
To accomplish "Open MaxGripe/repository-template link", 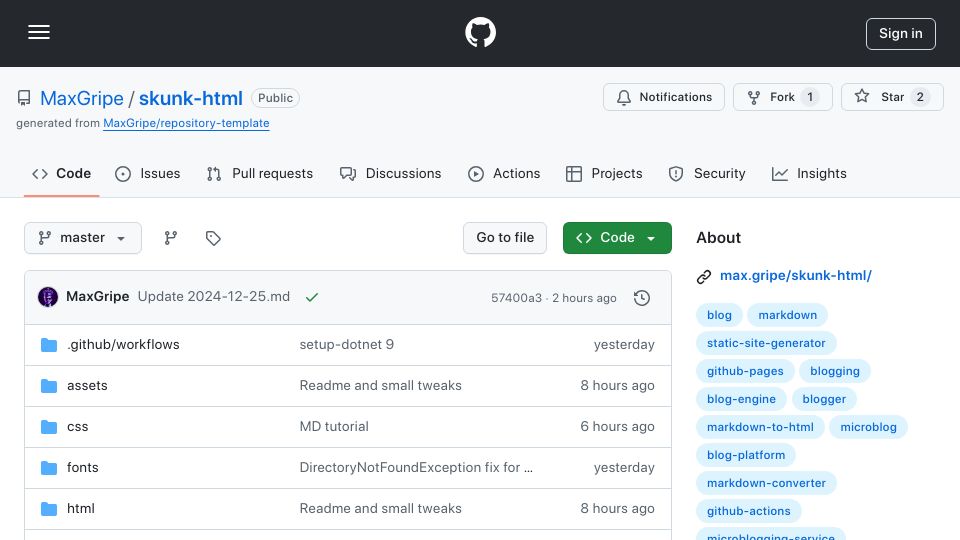I will (x=186, y=123).
